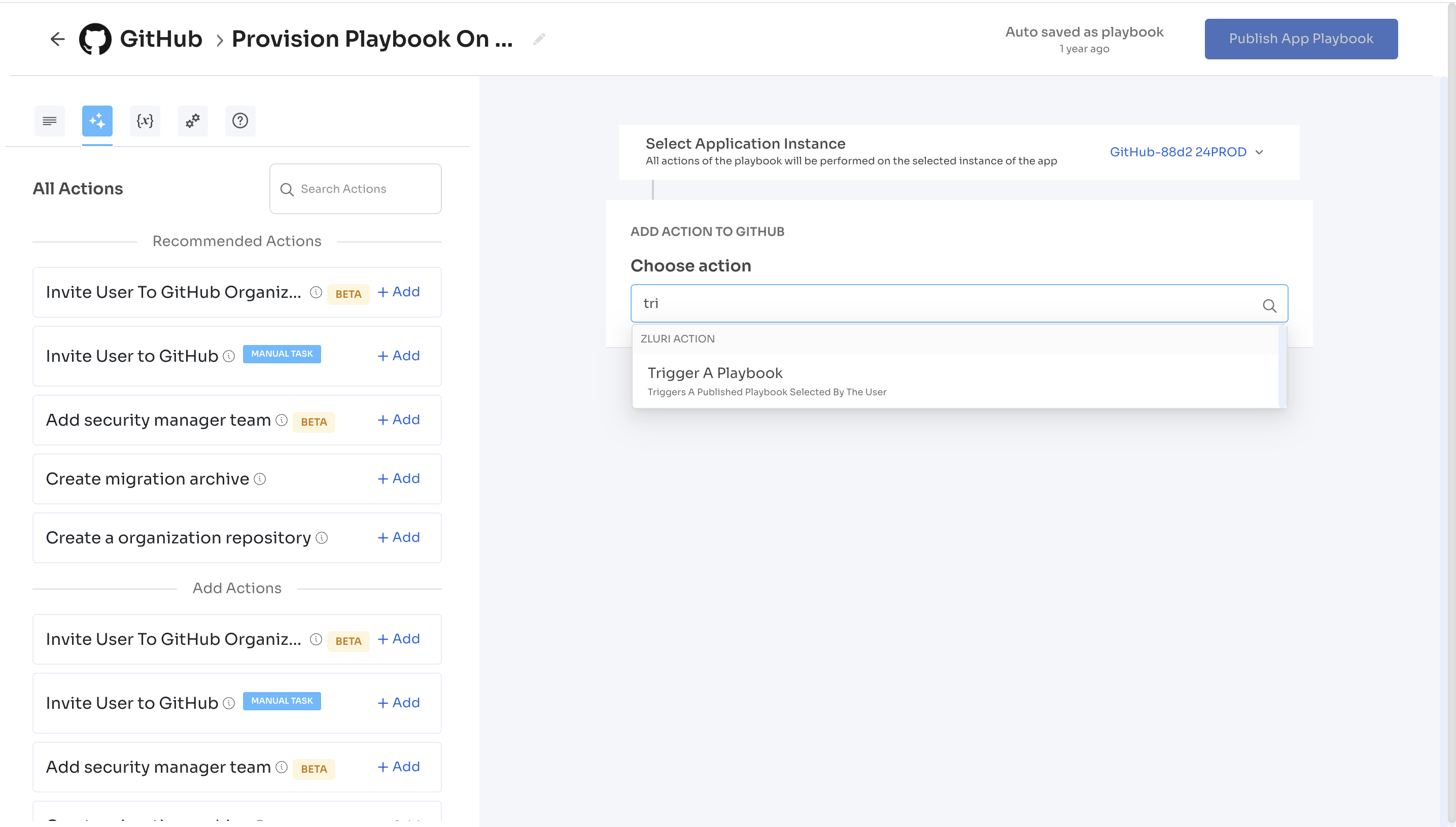
Task: Click MANUAL TASK badge under Add Actions
Action: 282,701
